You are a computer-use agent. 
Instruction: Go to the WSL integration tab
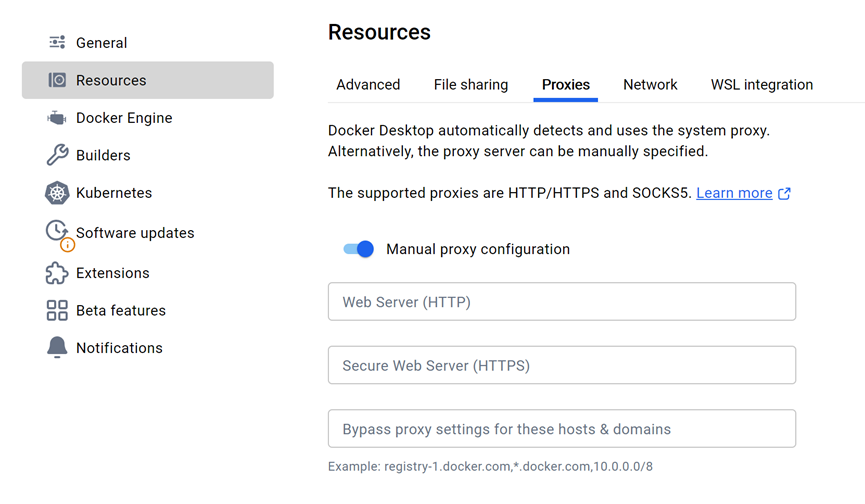click(x=762, y=85)
